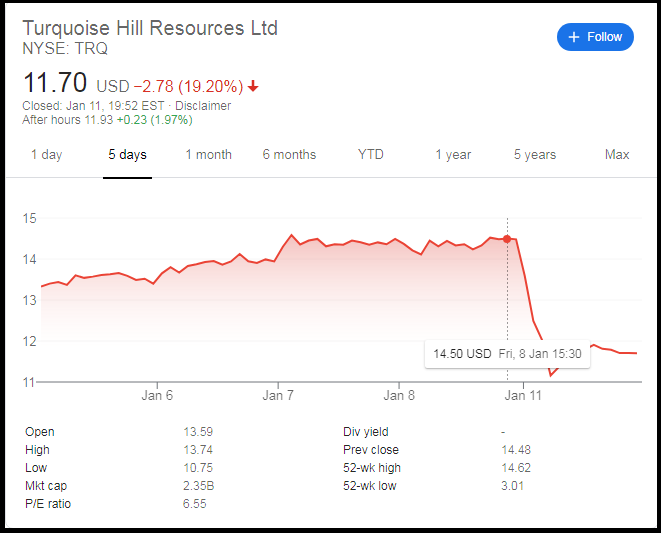
Task: Switch to the 6 months tab
Action: point(289,154)
